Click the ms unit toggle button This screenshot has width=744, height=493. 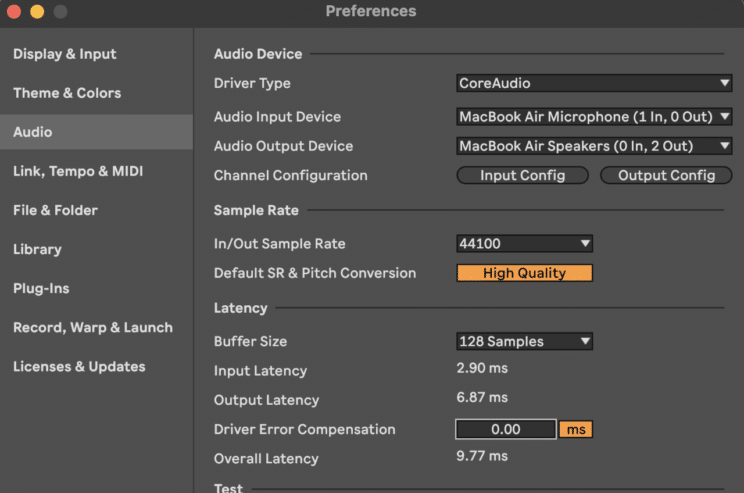576,429
